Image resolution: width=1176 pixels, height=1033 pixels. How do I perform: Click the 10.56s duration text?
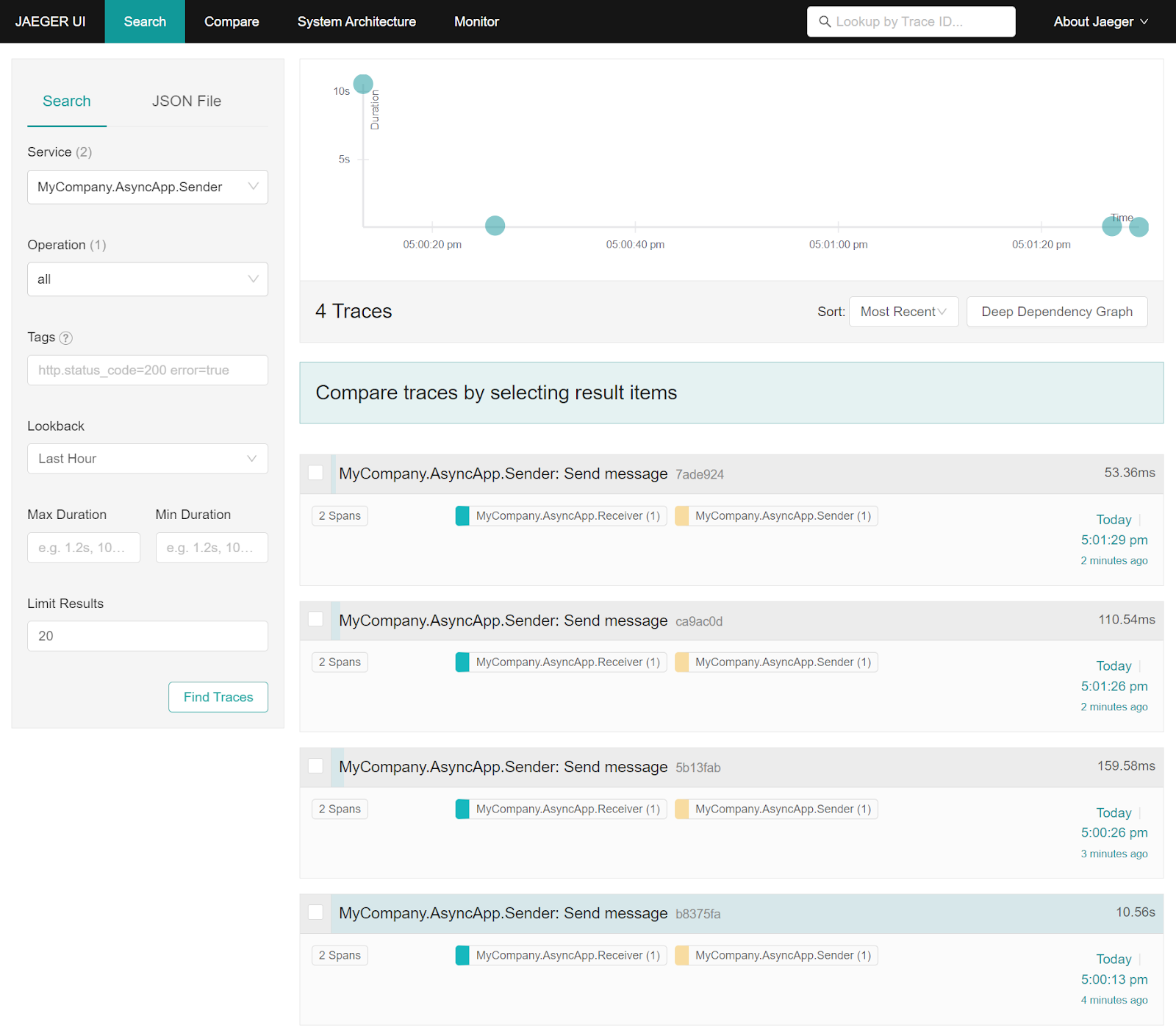coord(1136,912)
